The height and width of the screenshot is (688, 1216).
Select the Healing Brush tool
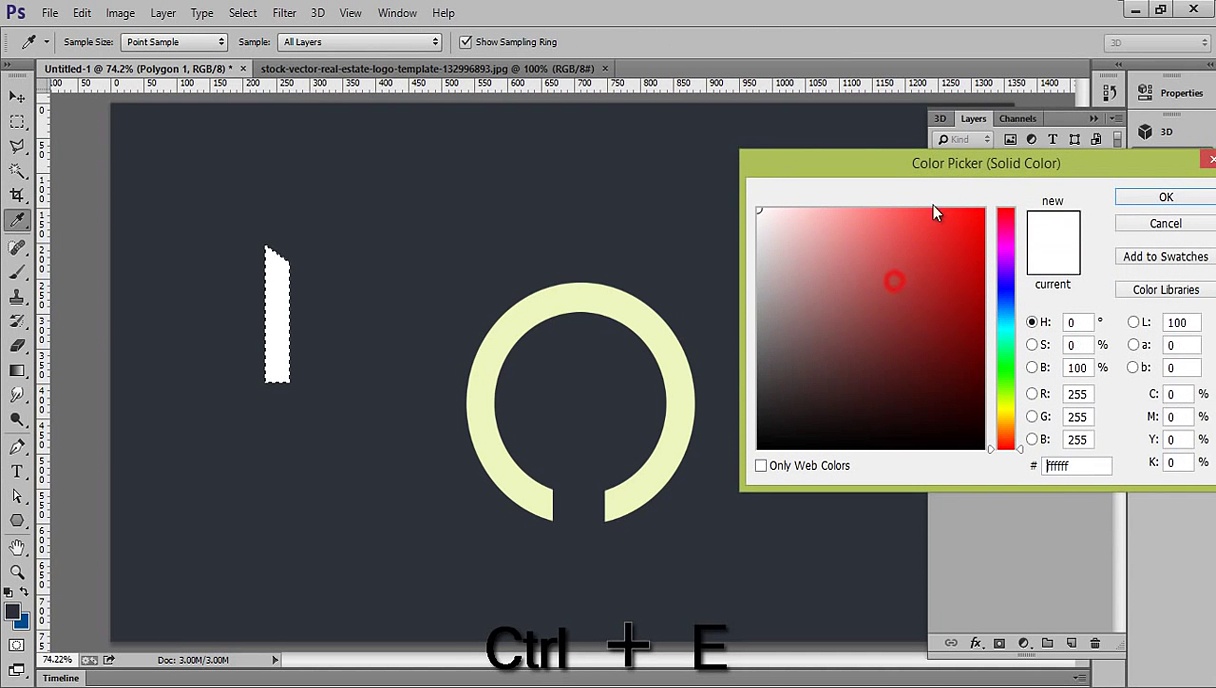coord(17,247)
